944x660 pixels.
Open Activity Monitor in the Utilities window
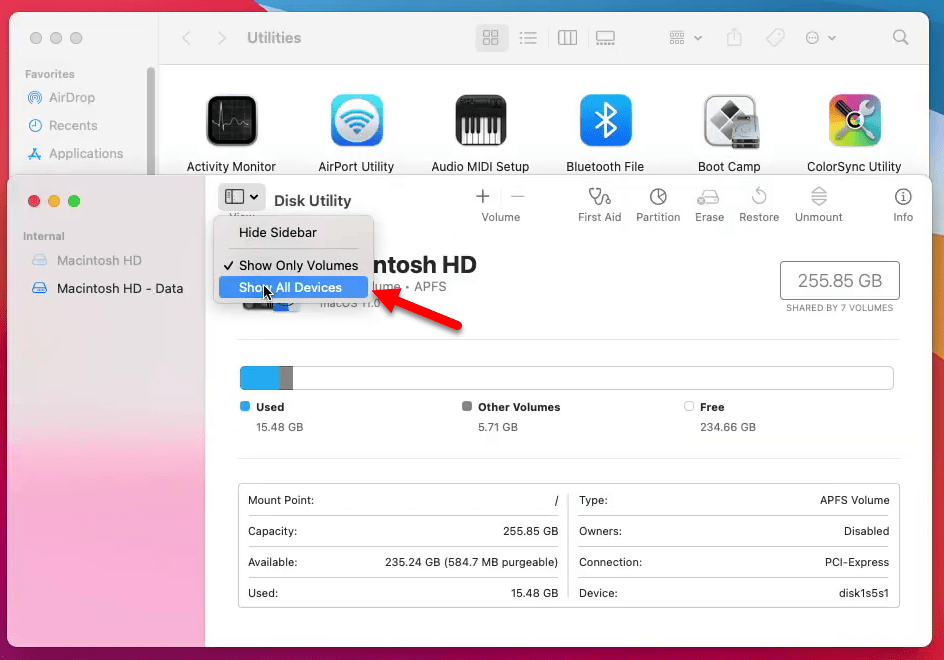[x=232, y=120]
